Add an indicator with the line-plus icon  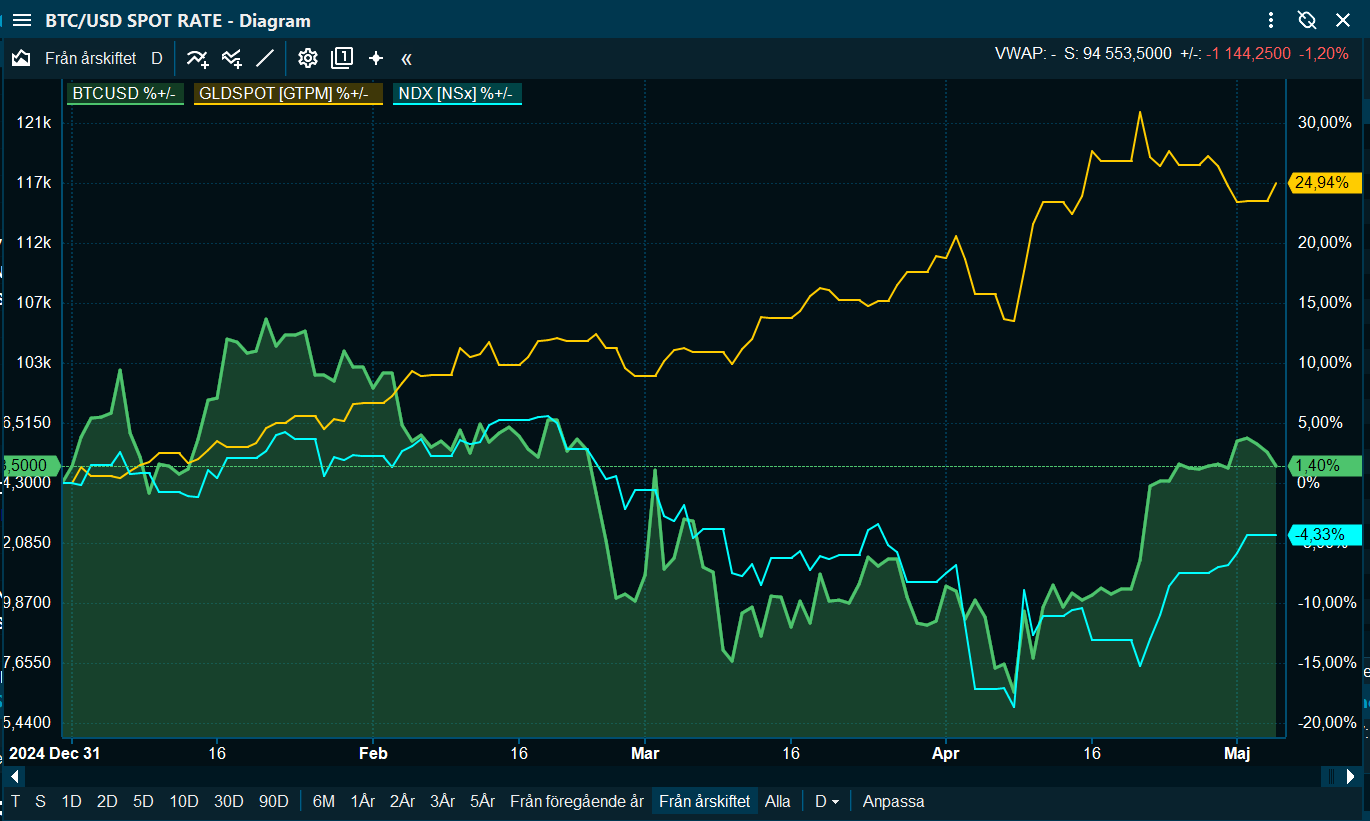[x=198, y=58]
